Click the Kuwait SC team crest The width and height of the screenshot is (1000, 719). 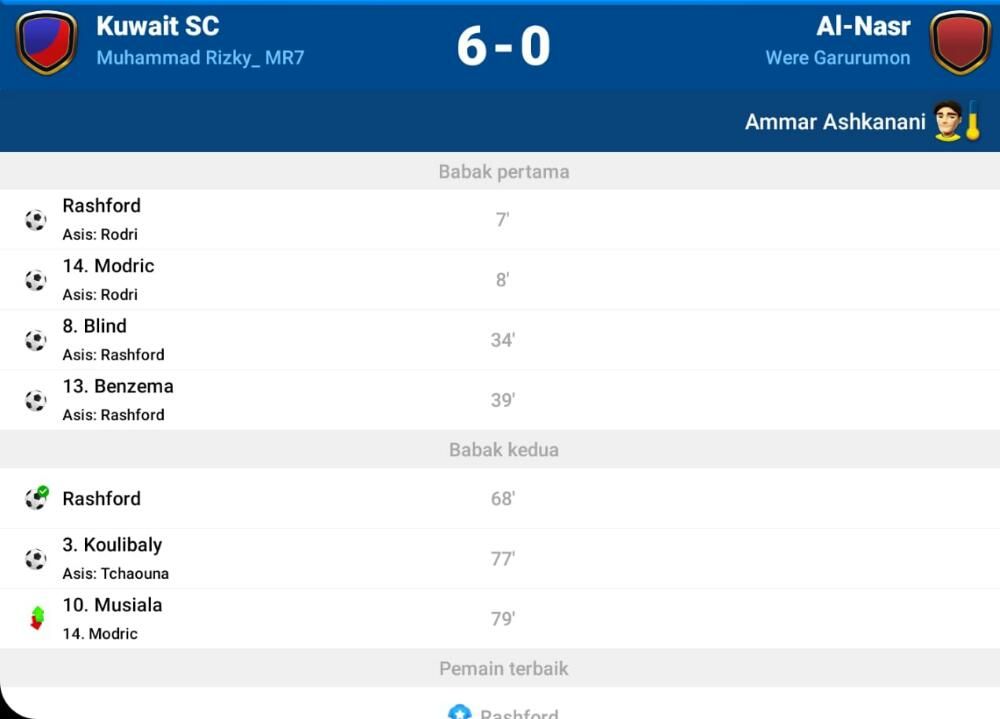47,41
